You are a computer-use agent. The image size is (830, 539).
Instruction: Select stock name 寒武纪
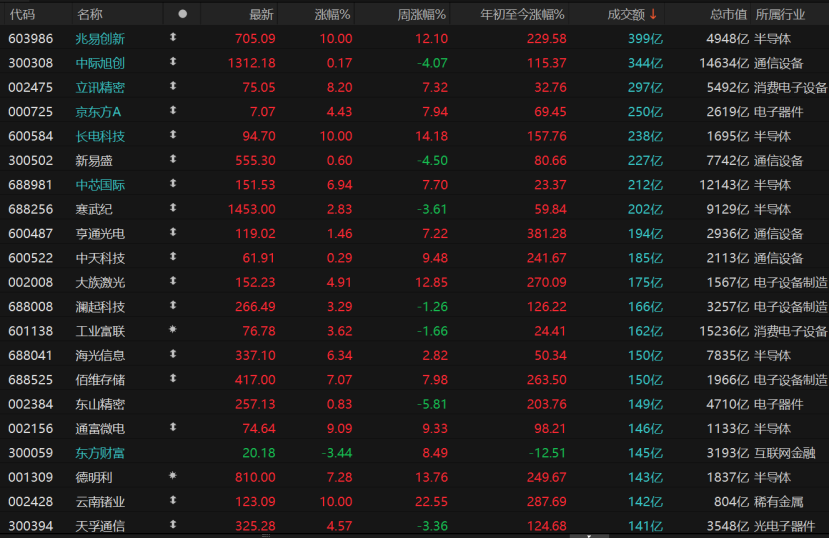94,209
